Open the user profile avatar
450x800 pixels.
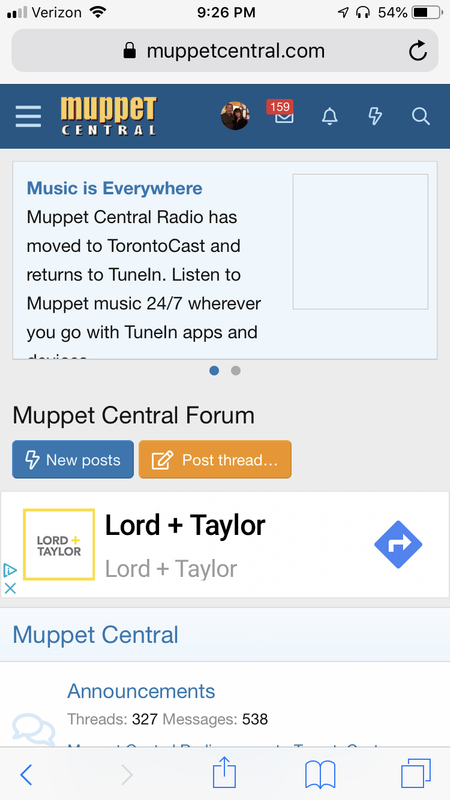235,116
